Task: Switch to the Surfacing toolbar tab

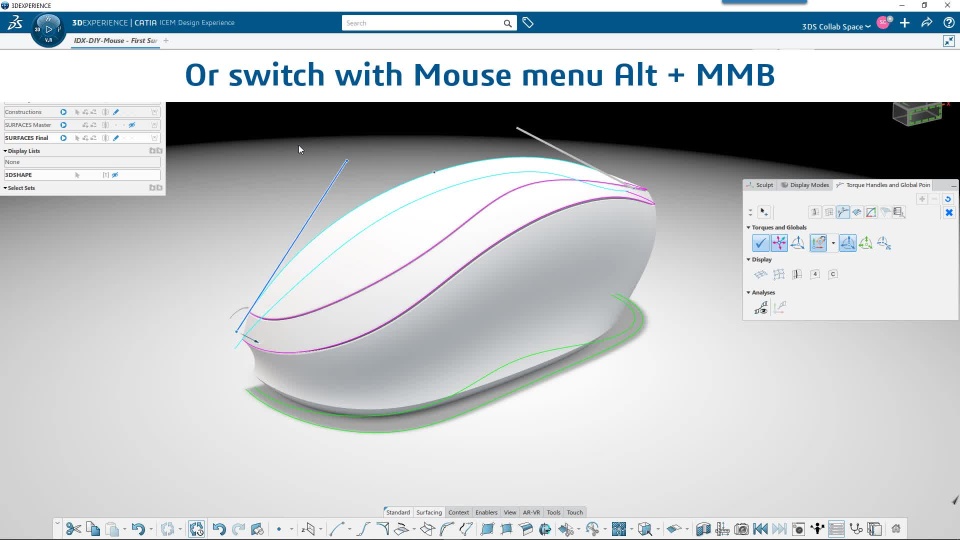Action: point(429,512)
